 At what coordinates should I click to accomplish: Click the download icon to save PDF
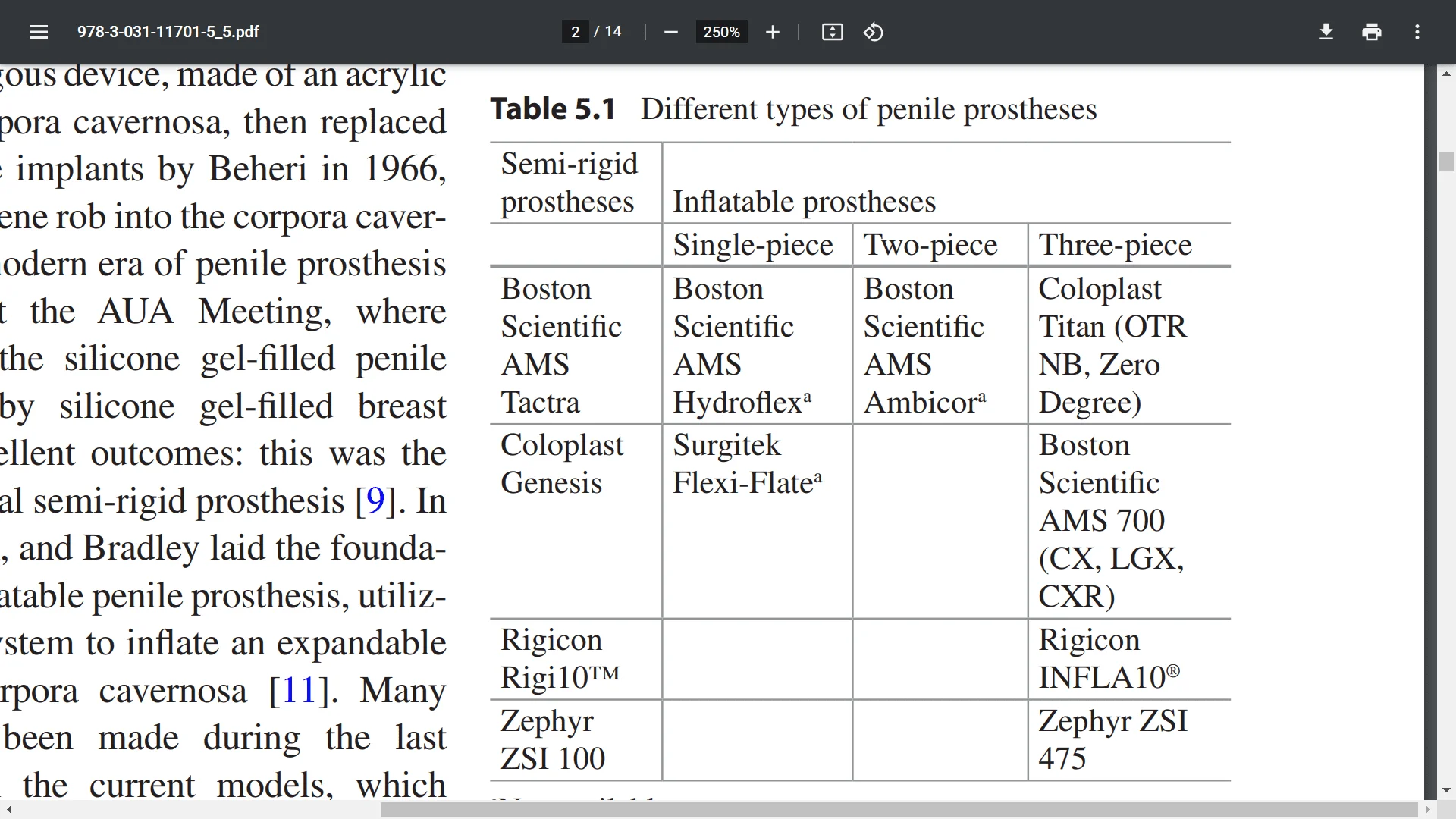1326,32
